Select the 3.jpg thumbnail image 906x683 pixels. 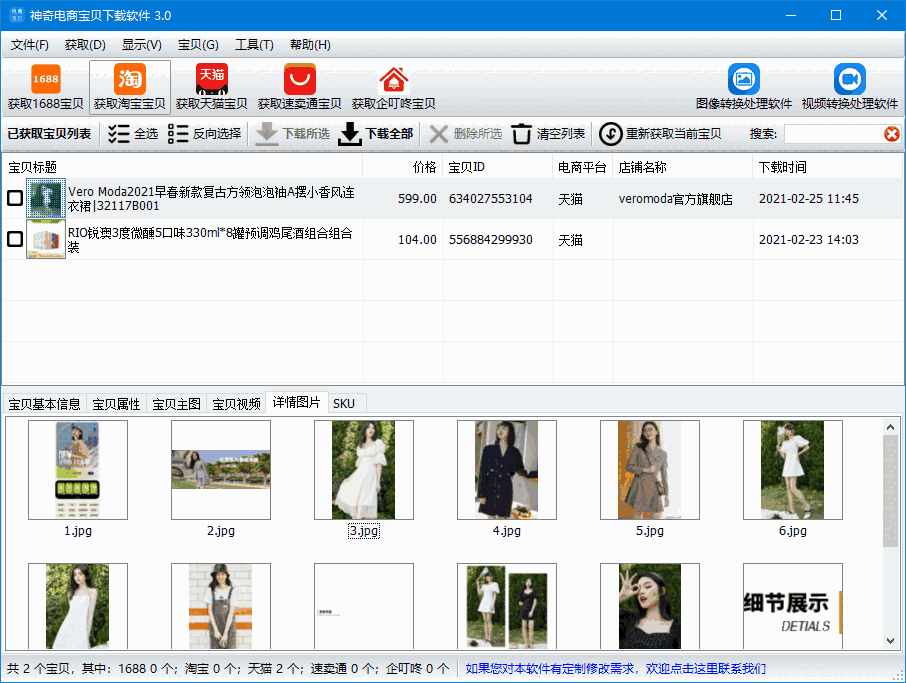point(364,470)
